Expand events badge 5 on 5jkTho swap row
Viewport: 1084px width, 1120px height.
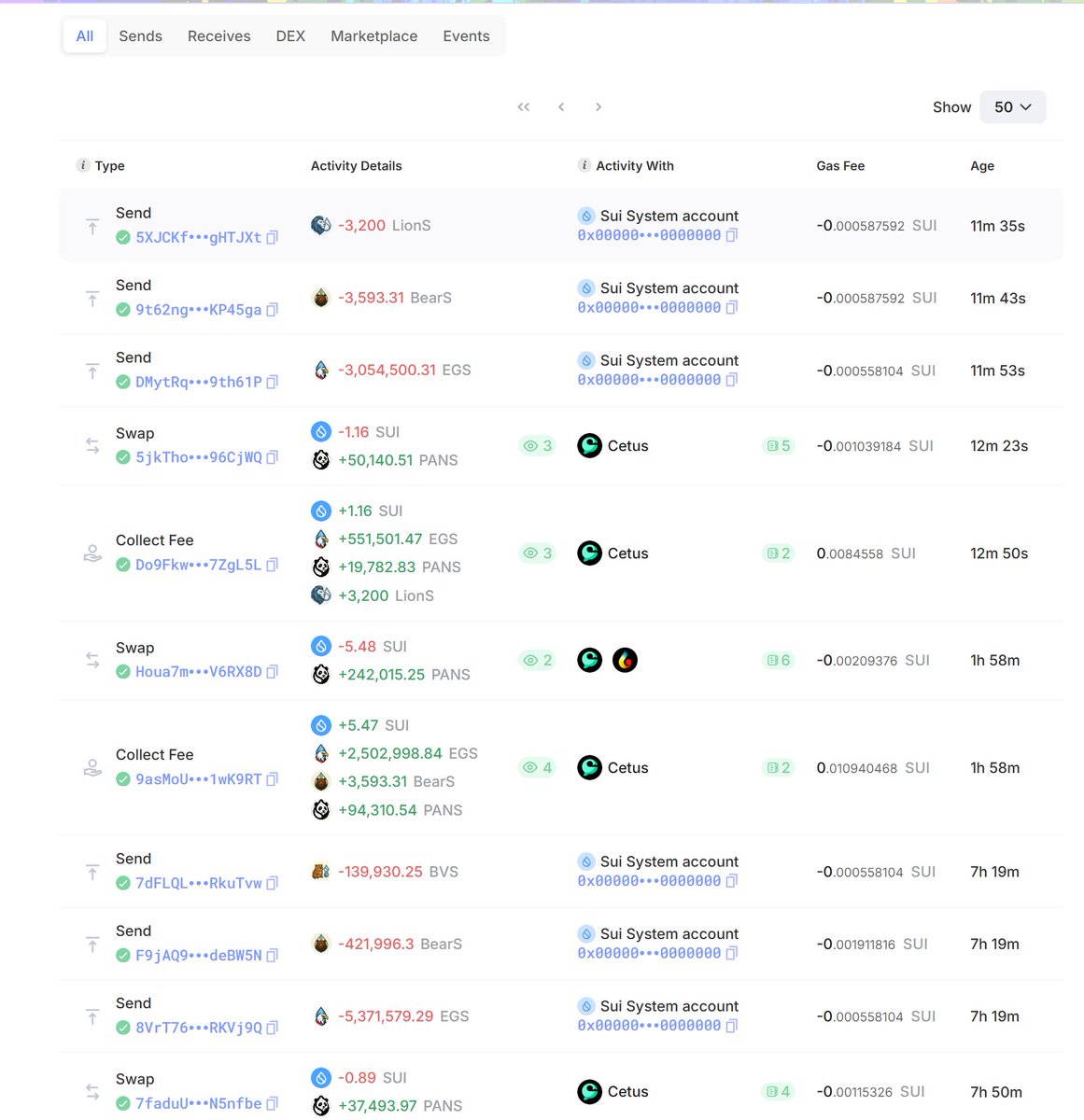778,446
